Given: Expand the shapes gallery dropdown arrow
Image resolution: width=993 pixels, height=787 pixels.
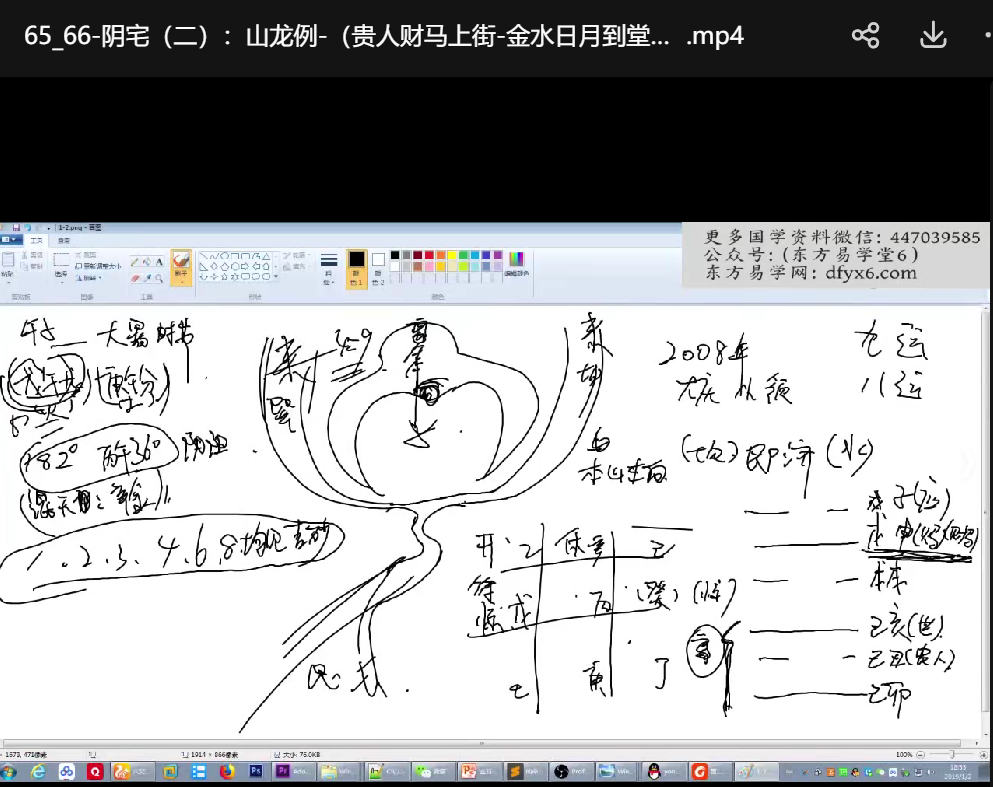Looking at the screenshot, I should (x=276, y=277).
